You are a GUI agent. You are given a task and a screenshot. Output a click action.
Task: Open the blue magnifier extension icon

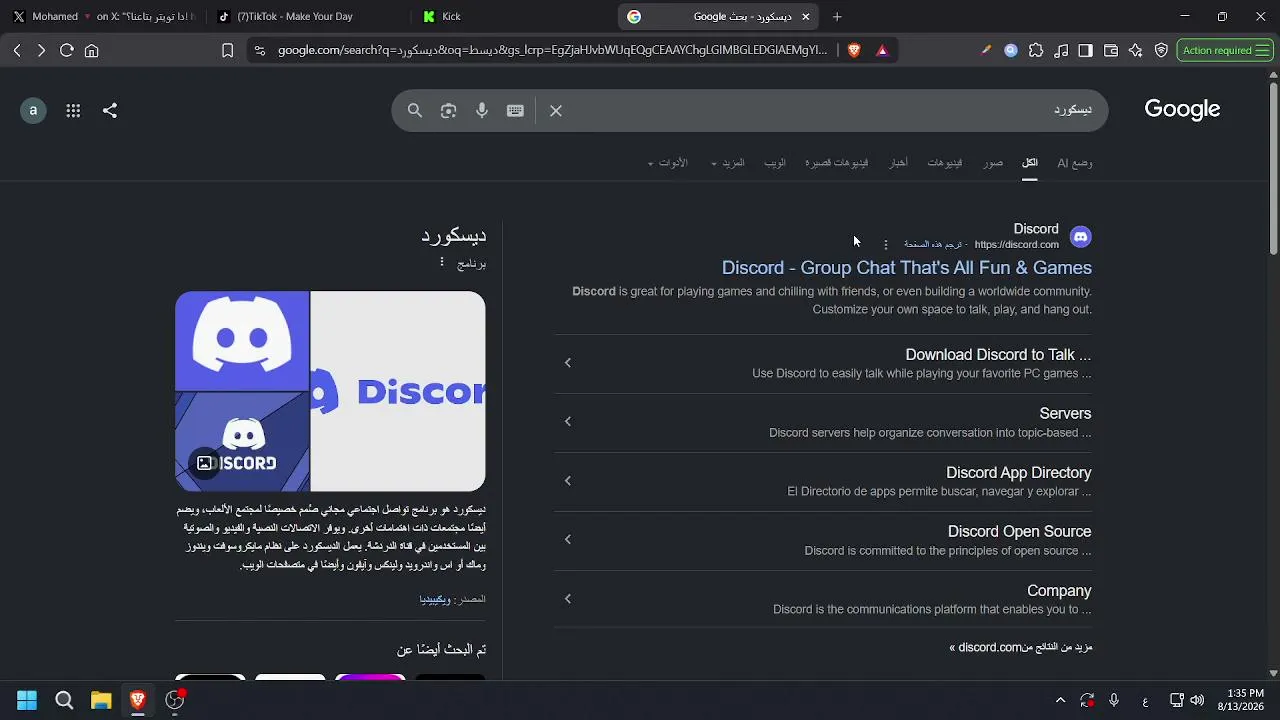tap(1011, 50)
